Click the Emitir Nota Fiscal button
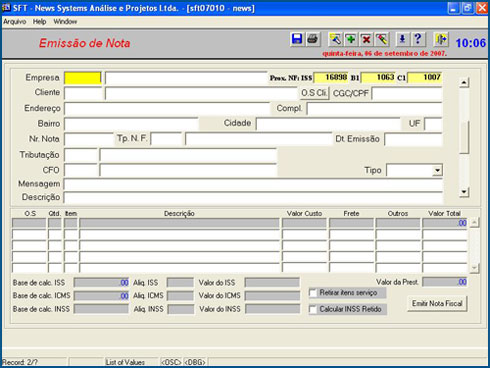 coord(437,304)
